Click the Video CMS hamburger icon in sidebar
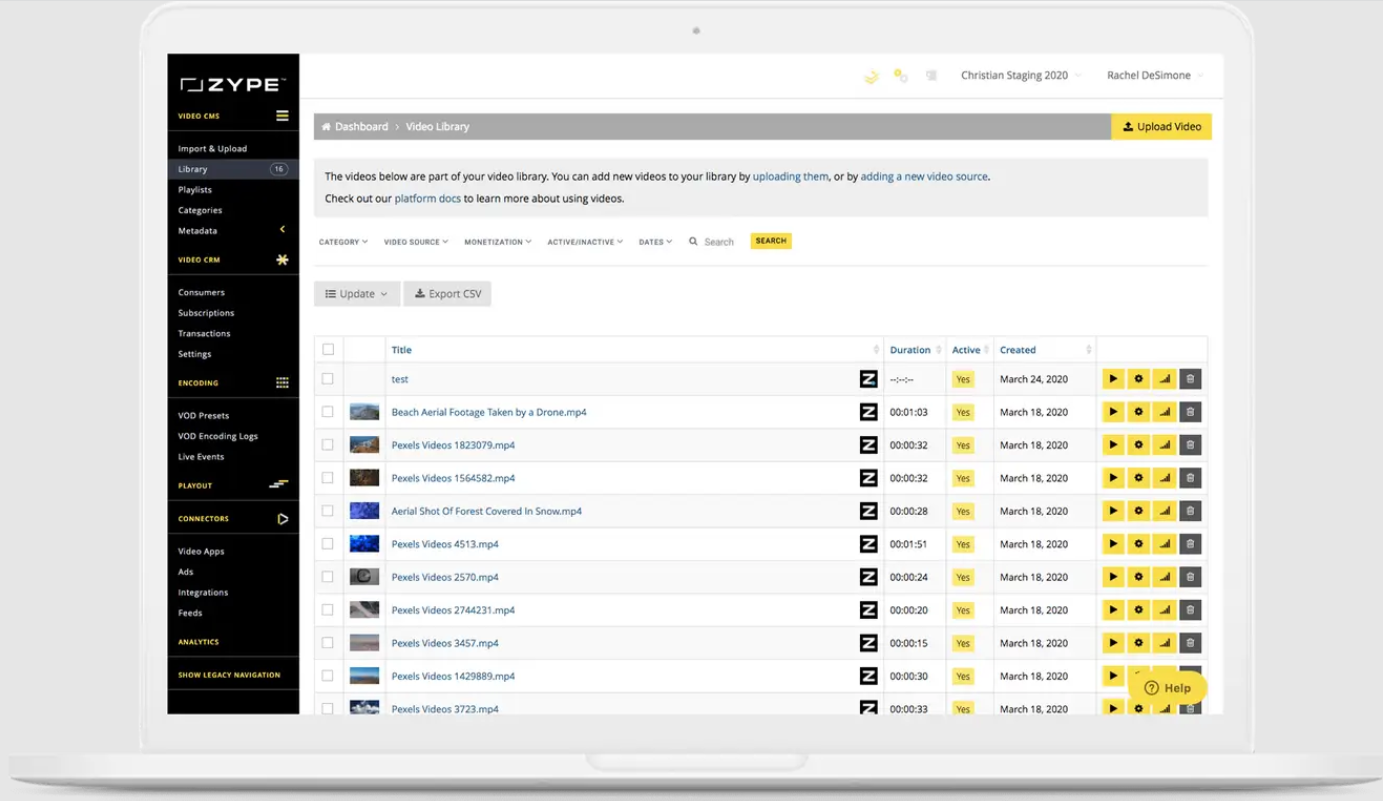Viewport: 1383px width, 801px height. pos(282,116)
